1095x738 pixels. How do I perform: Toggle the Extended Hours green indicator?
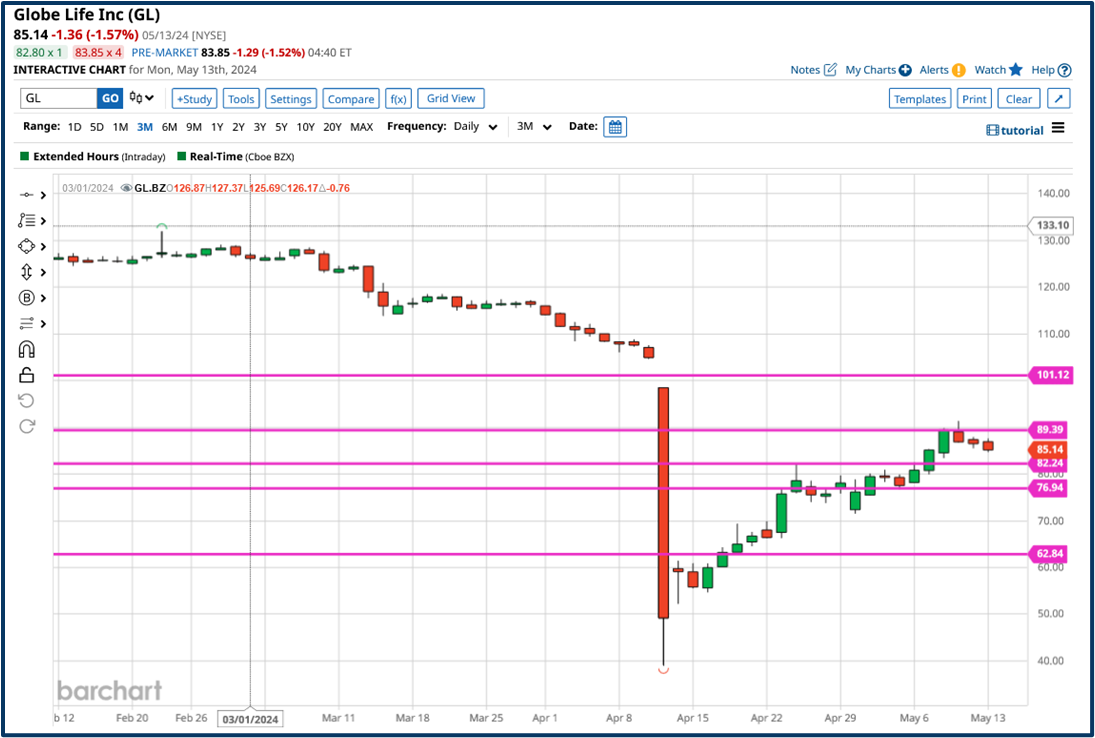pos(25,157)
